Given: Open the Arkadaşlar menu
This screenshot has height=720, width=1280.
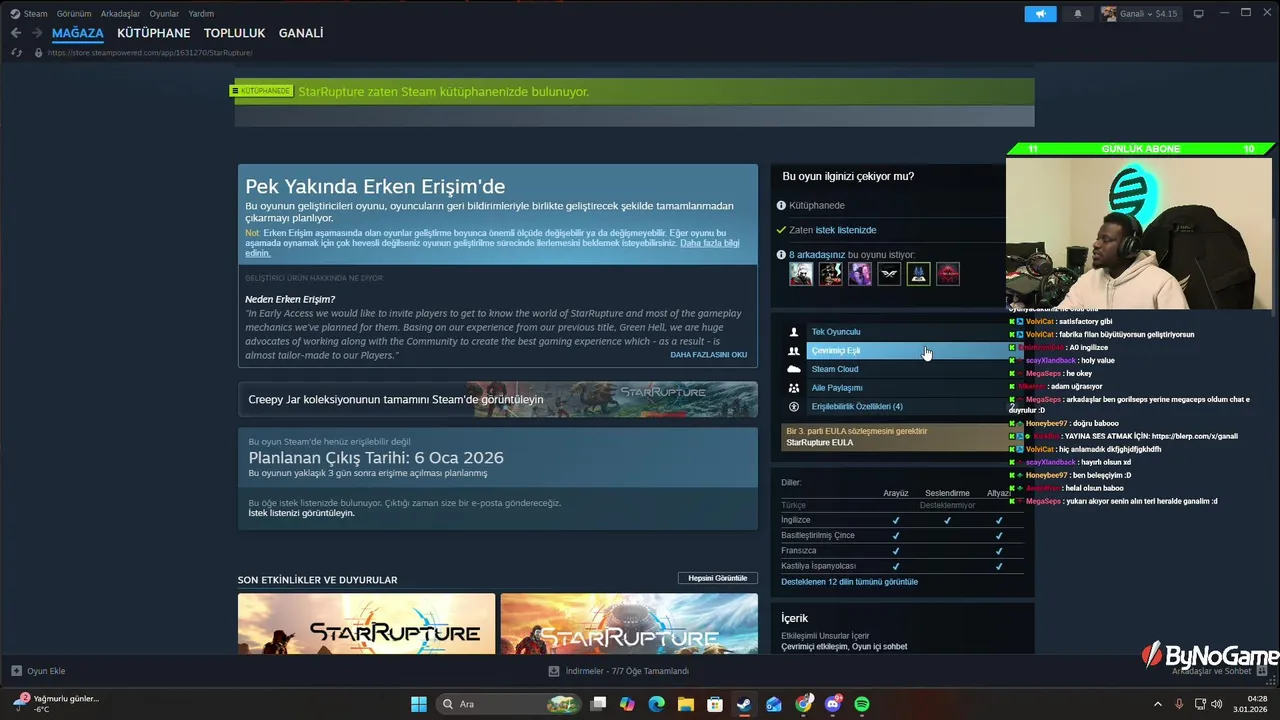Looking at the screenshot, I should 121,14.
